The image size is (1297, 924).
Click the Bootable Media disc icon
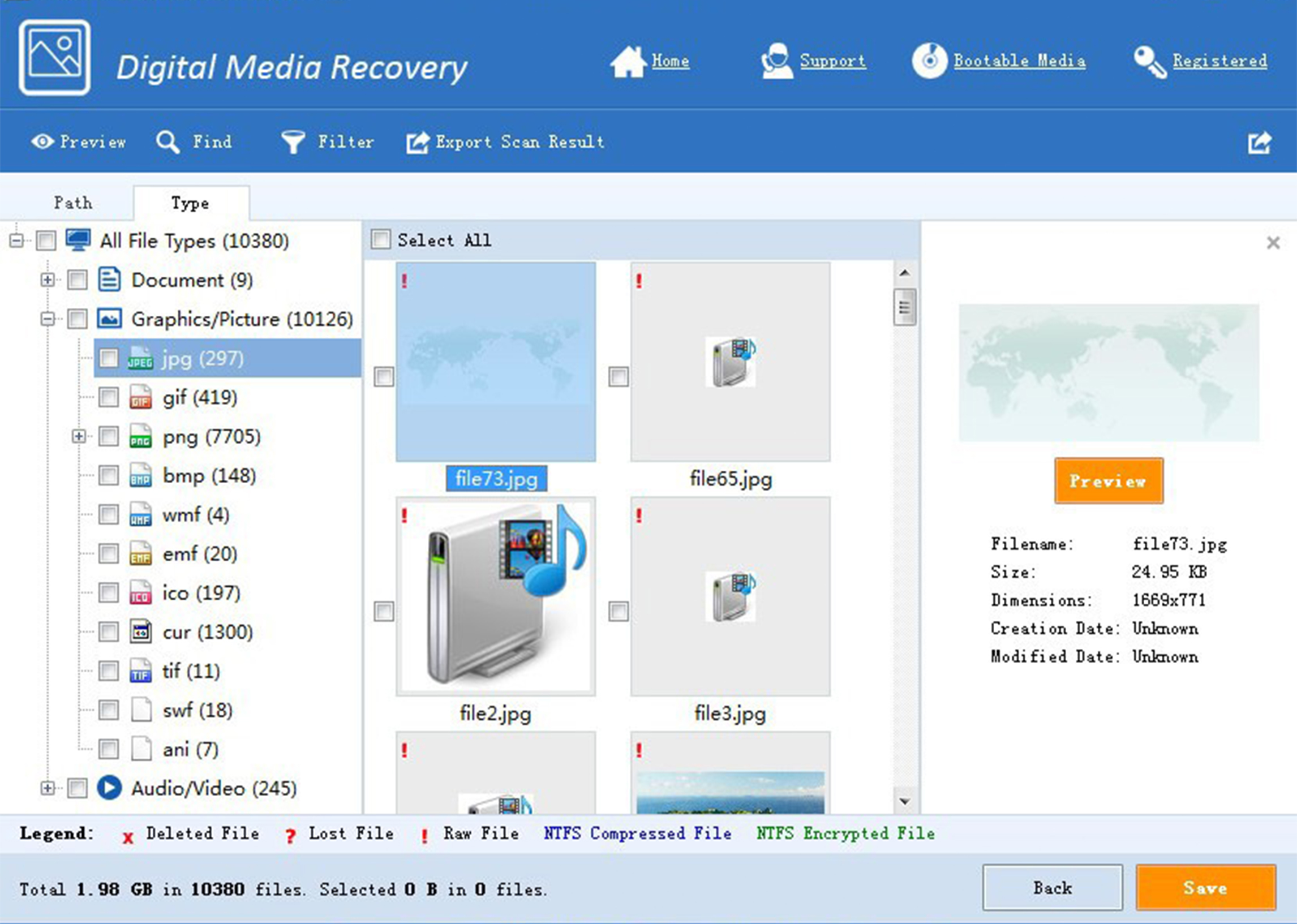coord(930,61)
